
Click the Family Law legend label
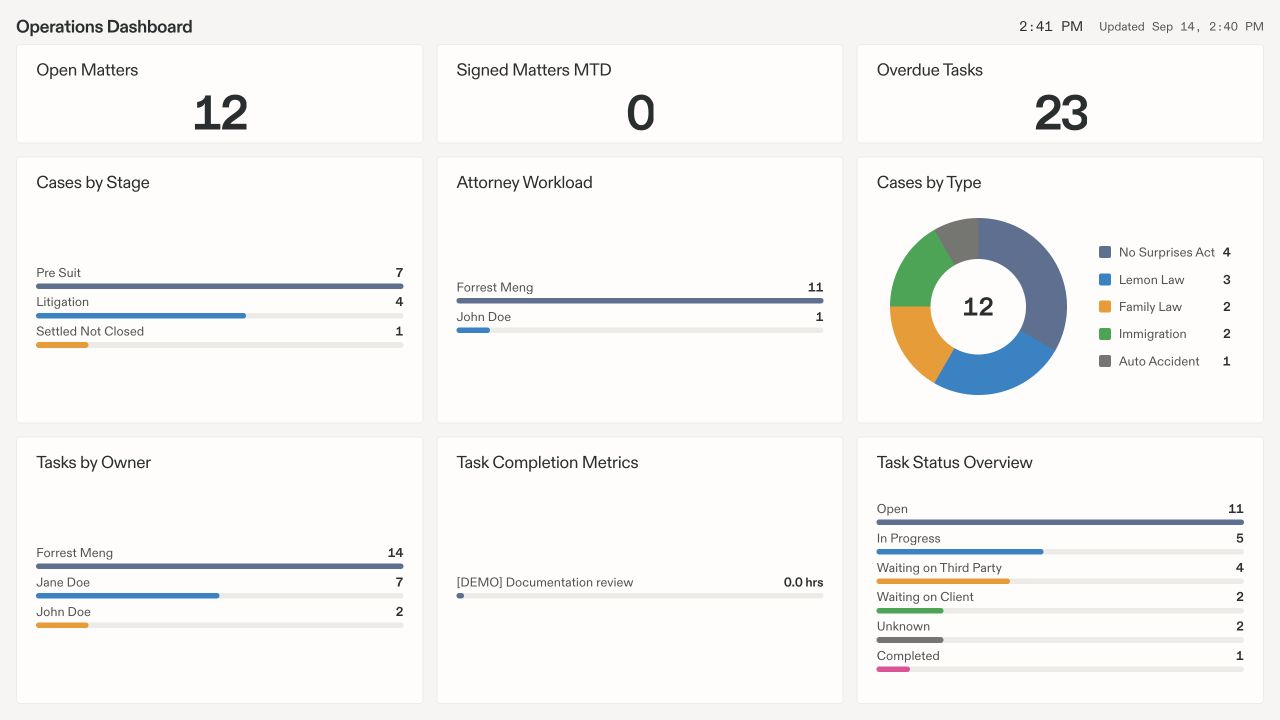tap(1150, 307)
